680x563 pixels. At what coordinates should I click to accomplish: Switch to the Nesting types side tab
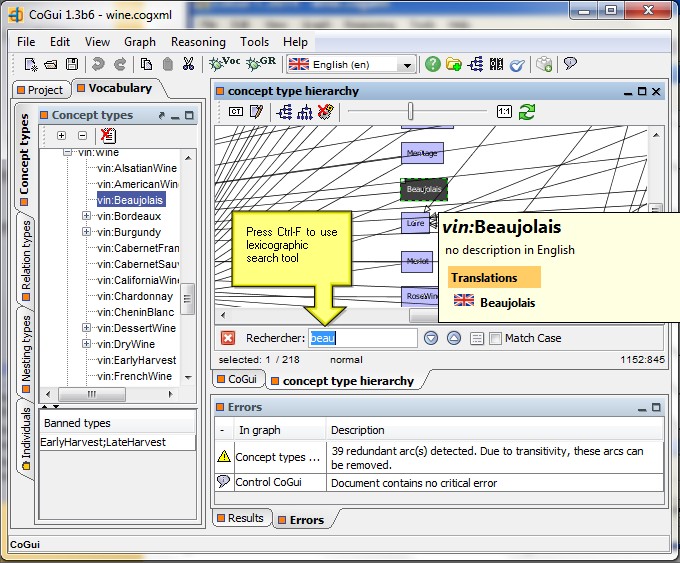point(26,354)
